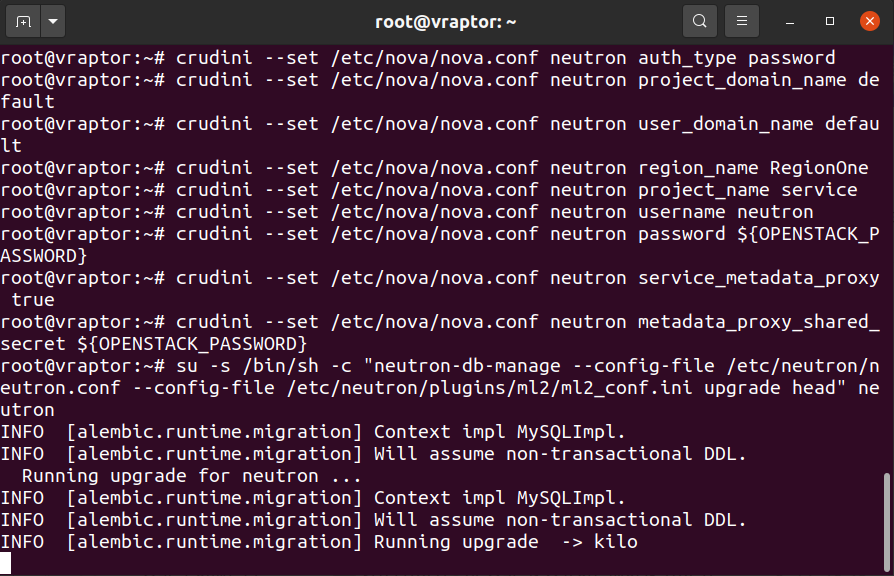Viewport: 894px width, 576px height.
Task: Click the terminal scrollbar thumb
Action: click(x=887, y=522)
